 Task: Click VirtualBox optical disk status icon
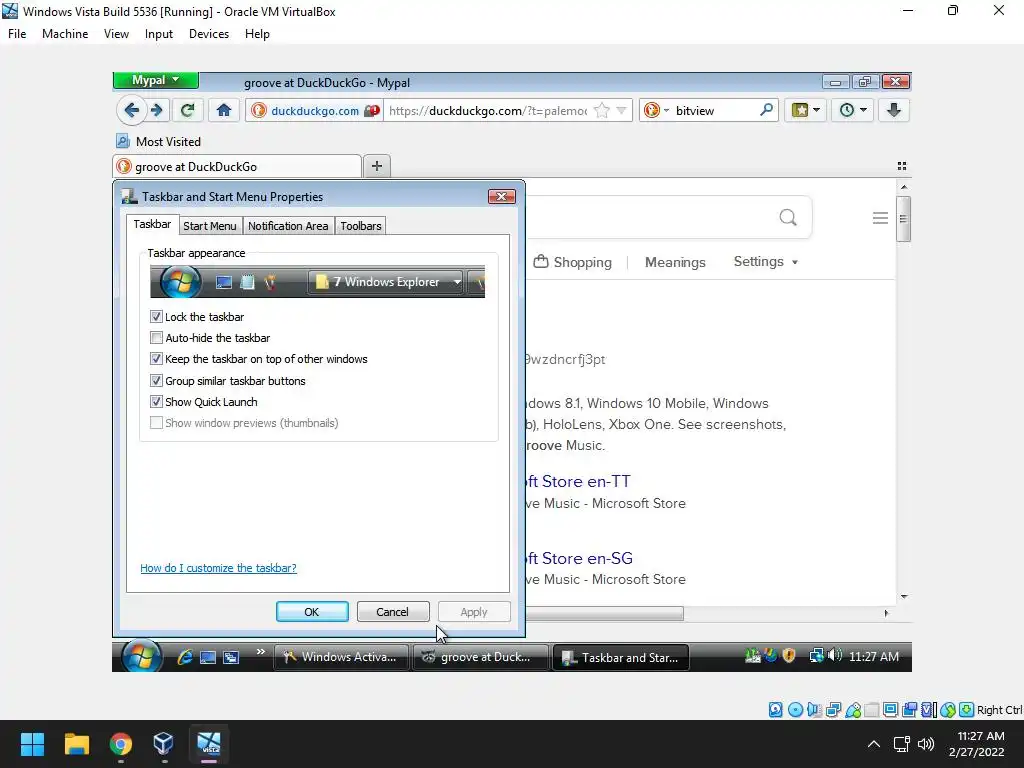(795, 710)
